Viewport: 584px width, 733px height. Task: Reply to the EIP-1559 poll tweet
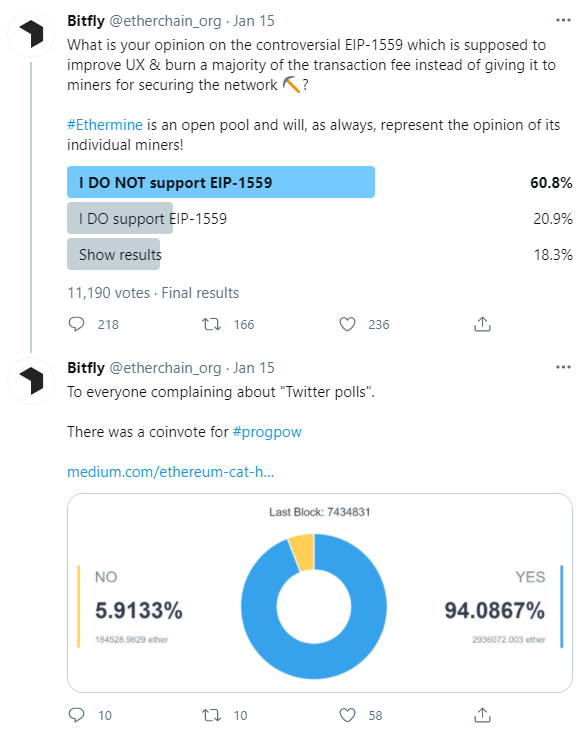(77, 324)
